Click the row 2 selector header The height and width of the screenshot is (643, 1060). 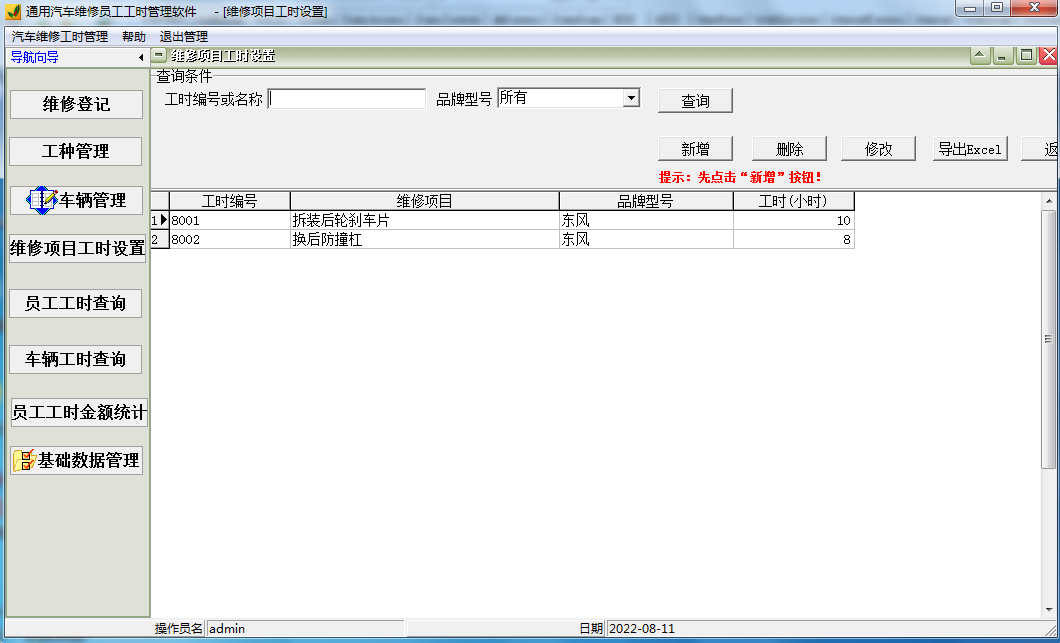[160, 239]
